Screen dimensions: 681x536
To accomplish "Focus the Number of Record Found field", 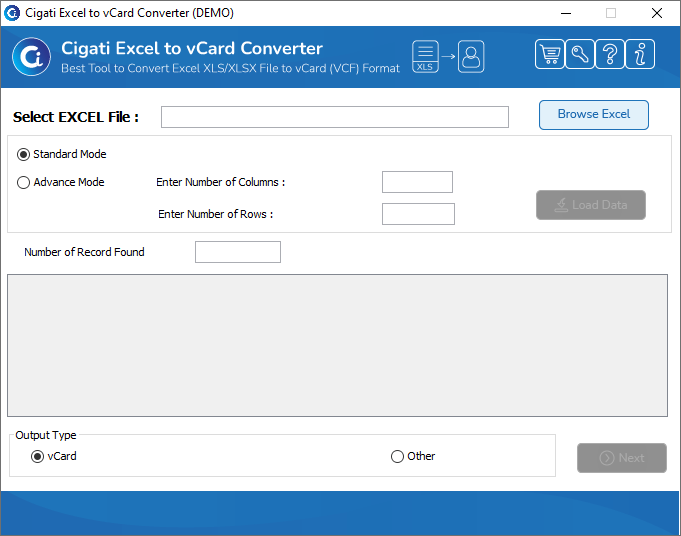I will (x=238, y=252).
